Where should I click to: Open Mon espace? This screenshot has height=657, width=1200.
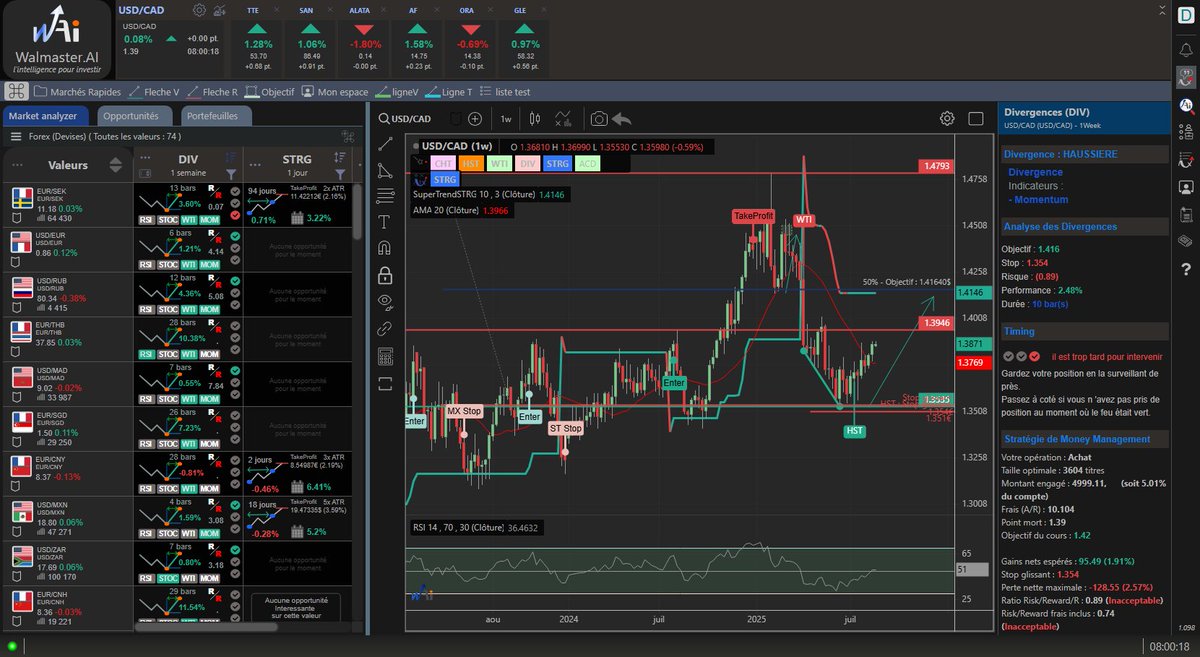coord(335,92)
